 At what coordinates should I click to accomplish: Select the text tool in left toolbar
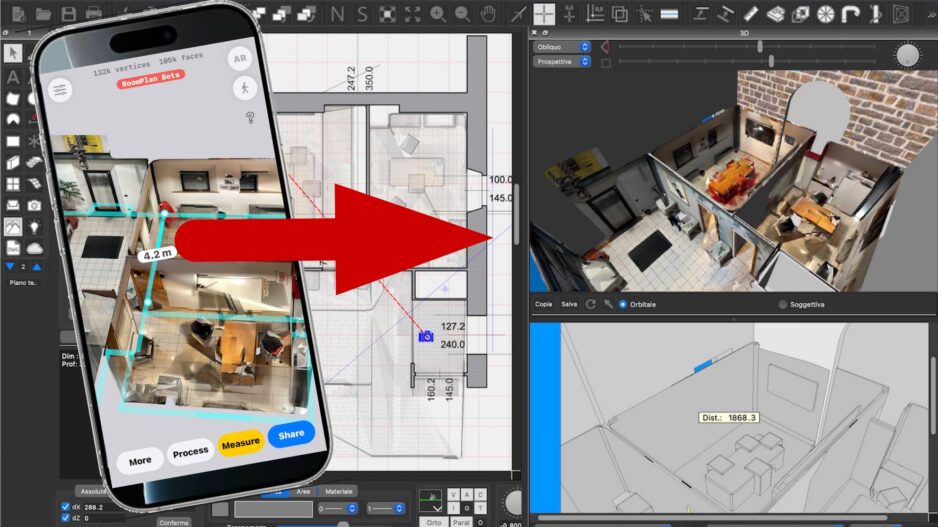pos(13,77)
